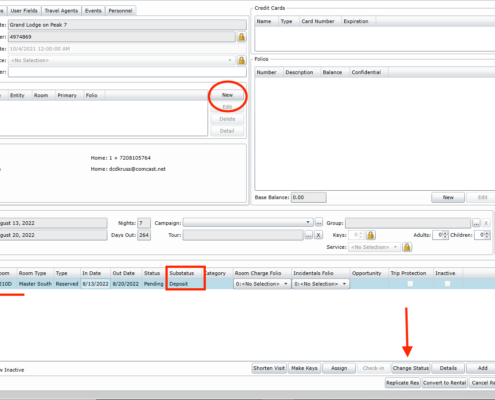Open Tour browse ellipsis button
Viewport: 495px width, 400px height.
pos(309,235)
